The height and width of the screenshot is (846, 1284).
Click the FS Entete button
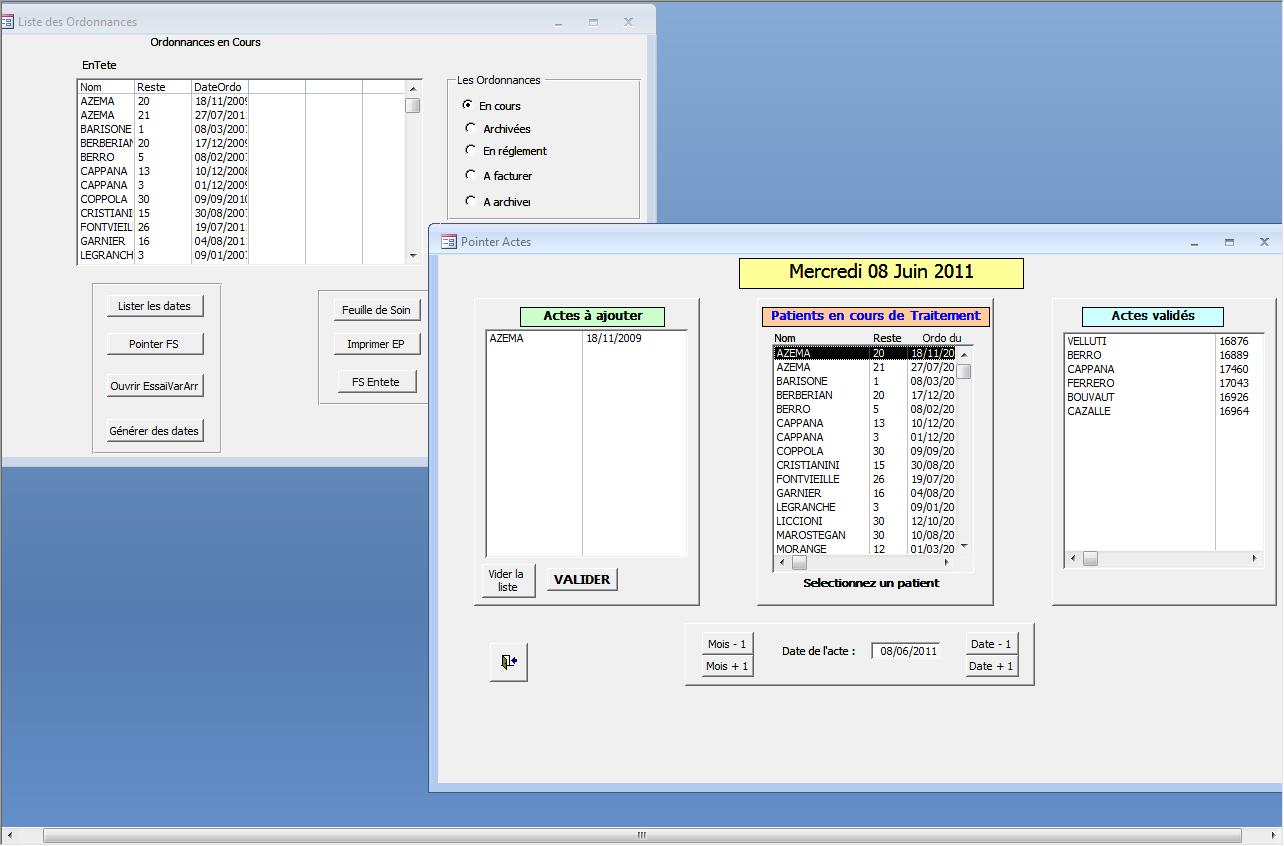click(376, 382)
